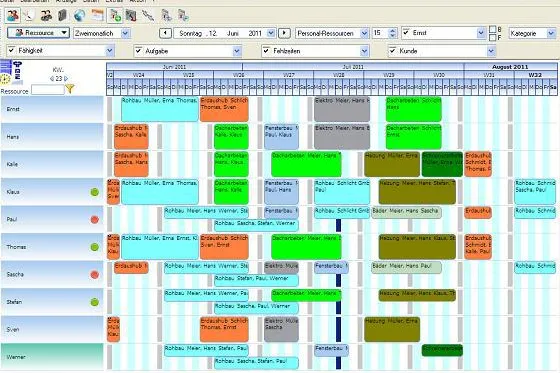Click the blue list icon above resource column

(6, 66)
